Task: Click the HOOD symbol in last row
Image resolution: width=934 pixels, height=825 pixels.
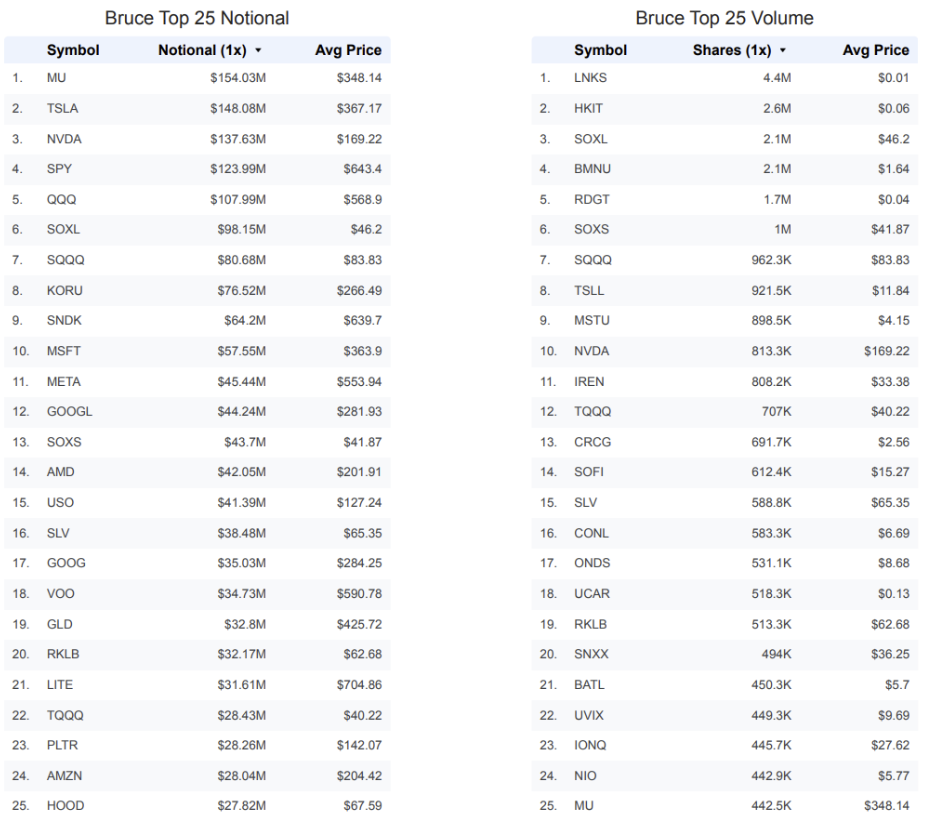Action: click(x=66, y=806)
